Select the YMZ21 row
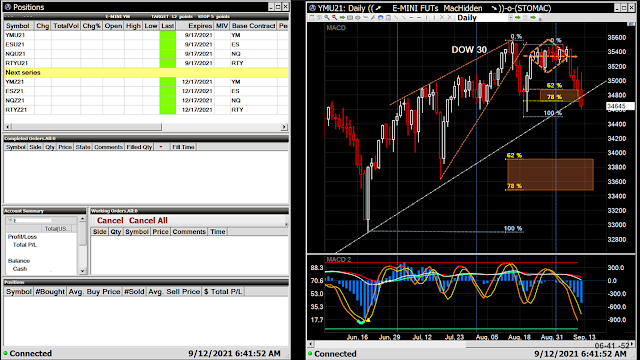The width and height of the screenshot is (640, 360). point(146,82)
